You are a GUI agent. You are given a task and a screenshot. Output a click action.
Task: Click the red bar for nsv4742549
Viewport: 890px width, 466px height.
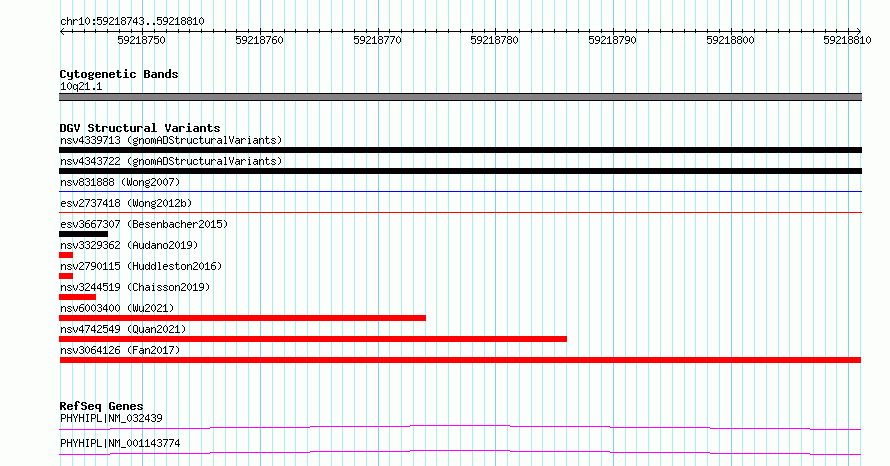(x=313, y=339)
